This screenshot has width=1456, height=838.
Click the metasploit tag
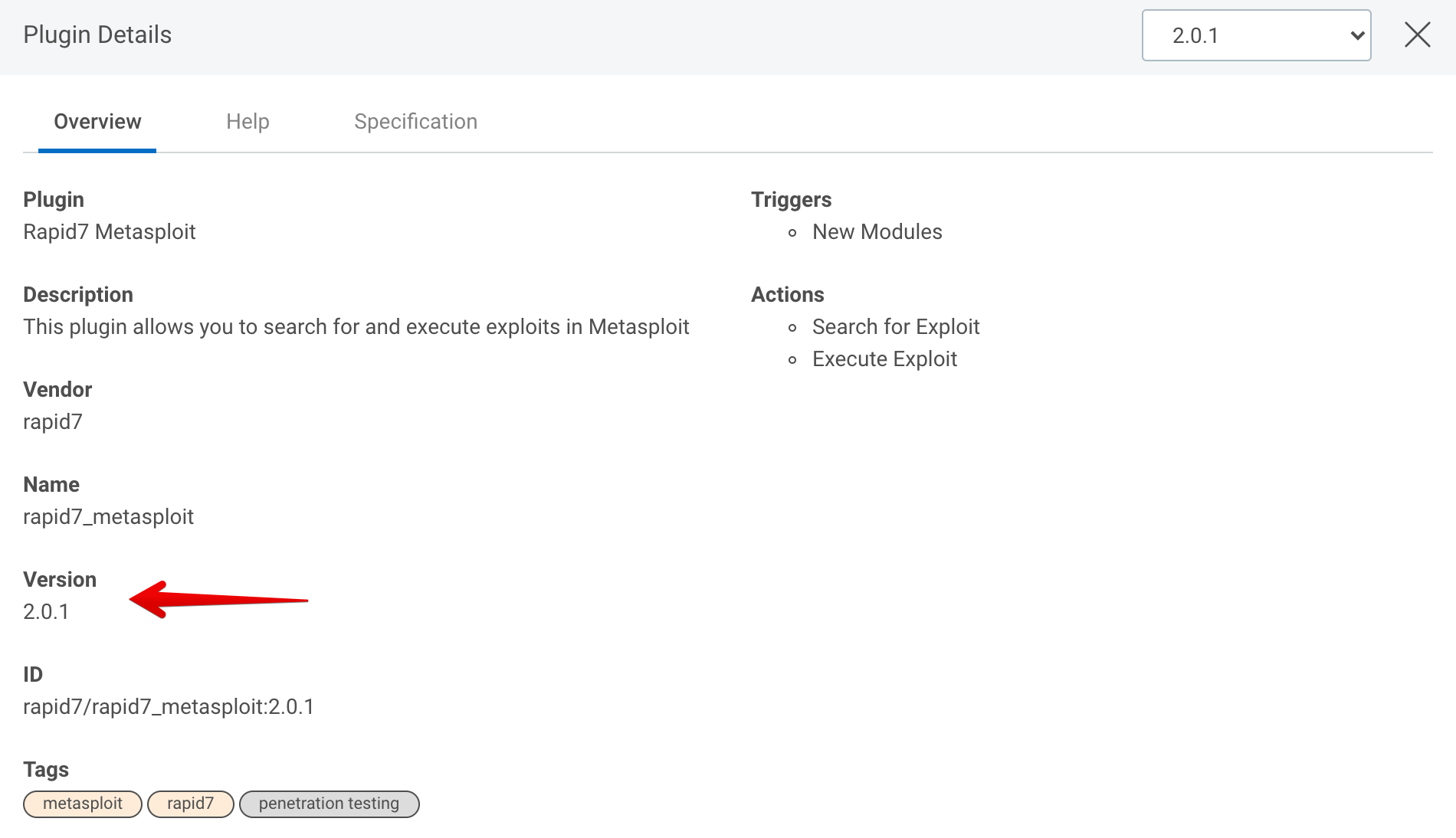tap(83, 804)
